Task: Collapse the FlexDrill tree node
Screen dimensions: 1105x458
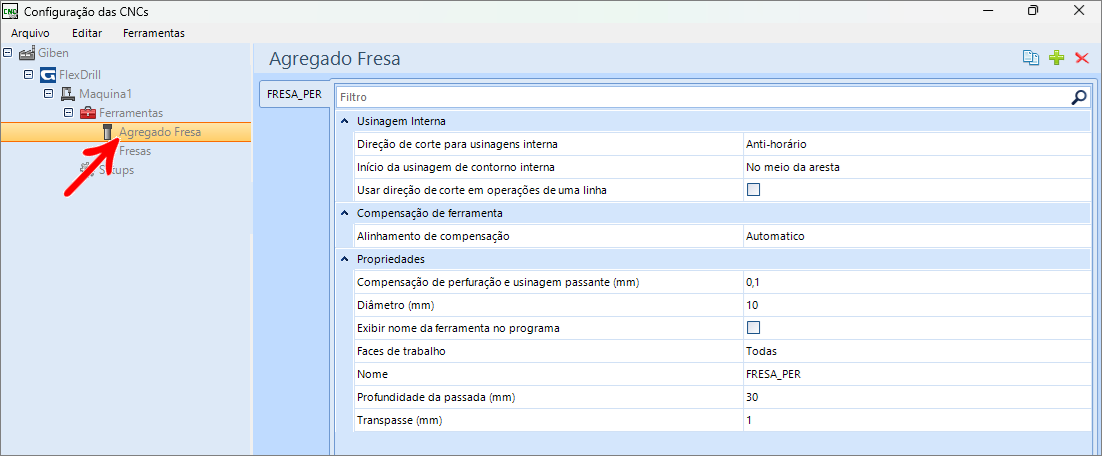Action: click(x=29, y=74)
